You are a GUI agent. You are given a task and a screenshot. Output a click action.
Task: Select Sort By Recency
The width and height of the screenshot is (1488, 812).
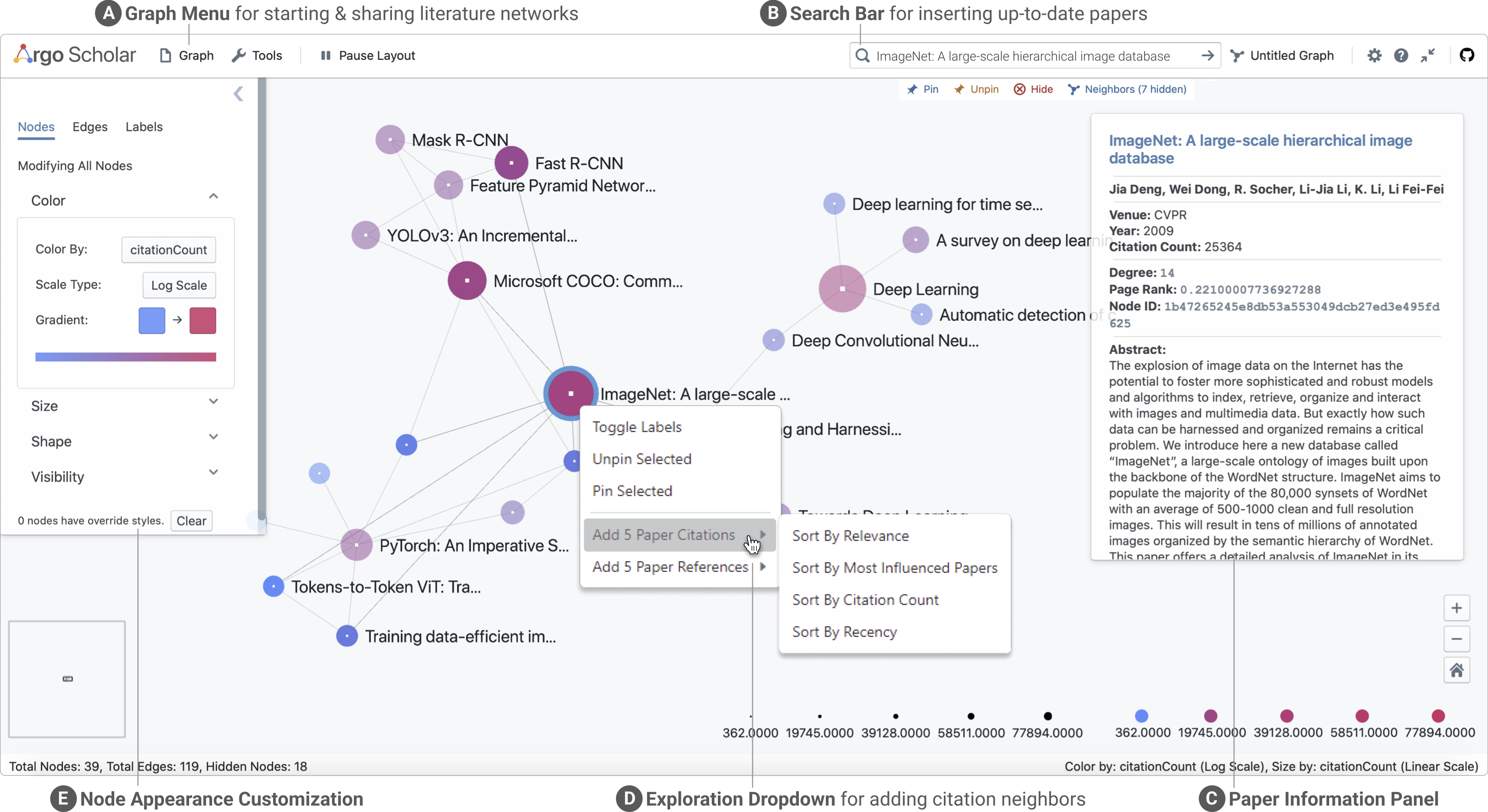(x=844, y=632)
